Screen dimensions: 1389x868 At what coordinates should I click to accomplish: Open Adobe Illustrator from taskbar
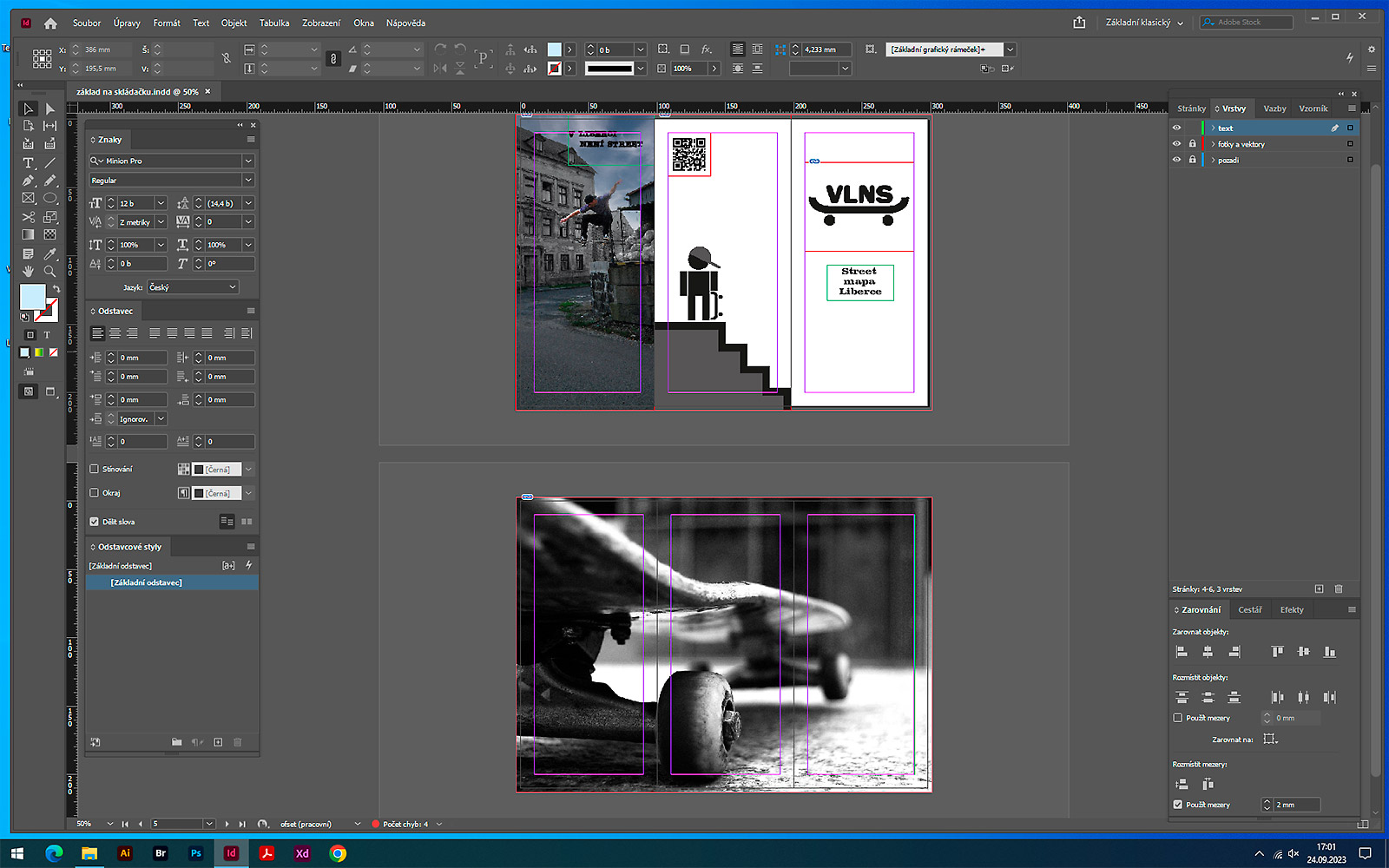[125, 853]
